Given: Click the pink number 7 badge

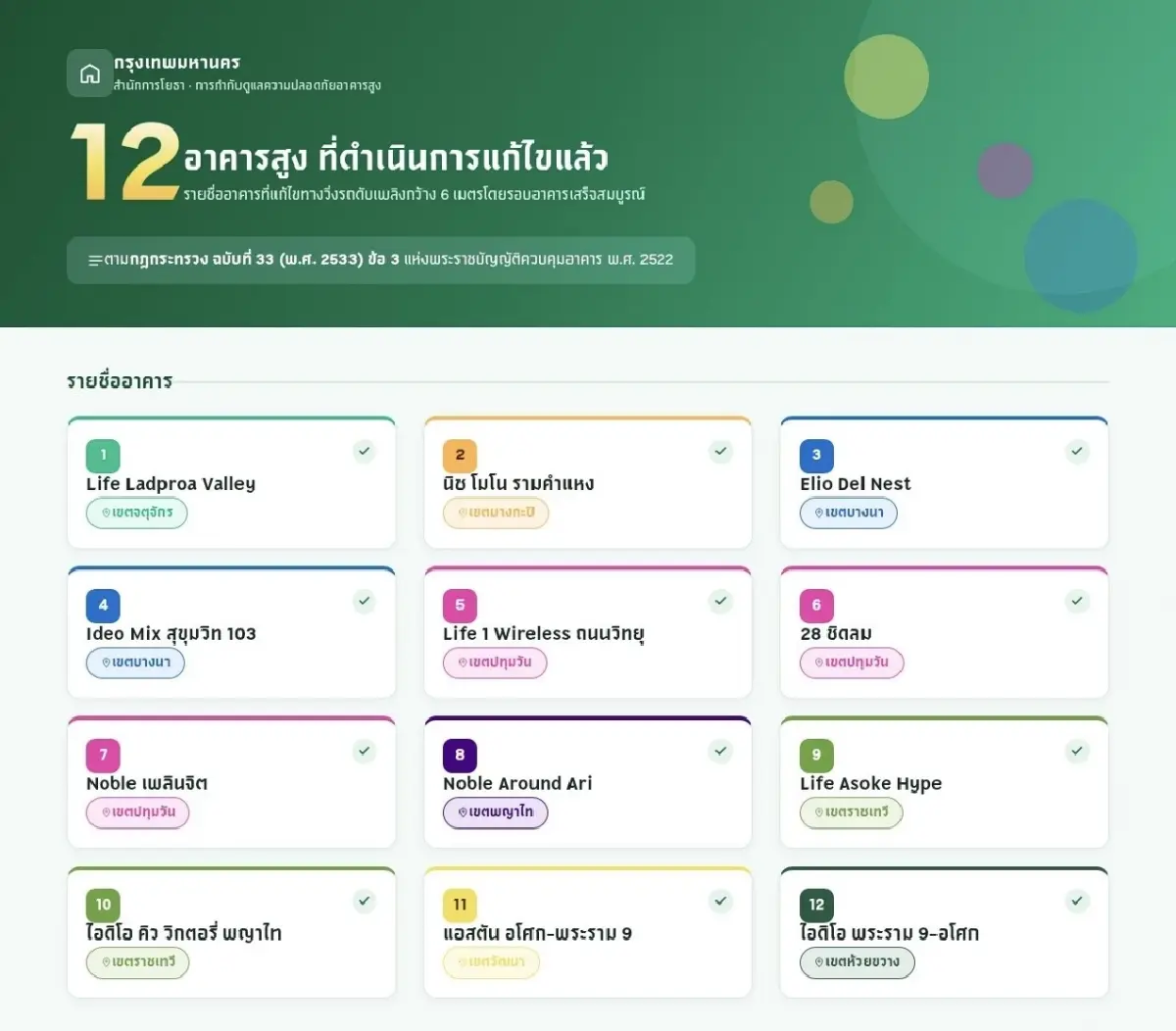Looking at the screenshot, I should pos(103,755).
